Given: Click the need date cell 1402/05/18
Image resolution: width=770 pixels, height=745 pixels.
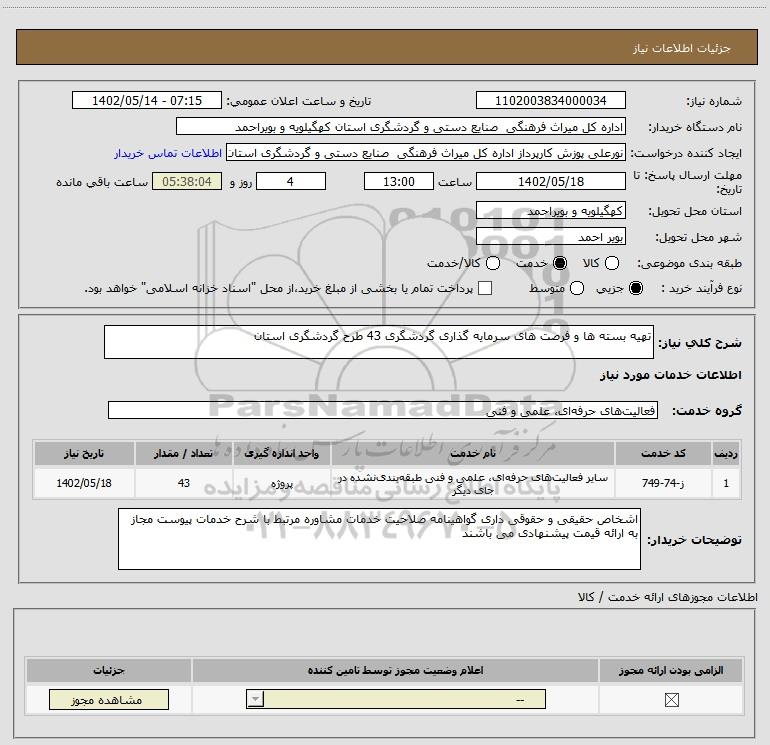Looking at the screenshot, I should 84,483.
